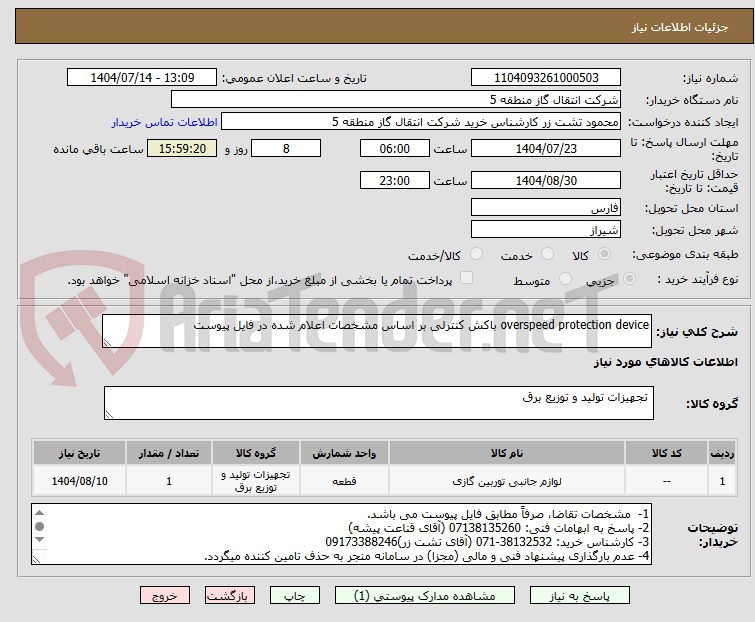
Task: Click the بازگشت back button
Action: (x=230, y=596)
